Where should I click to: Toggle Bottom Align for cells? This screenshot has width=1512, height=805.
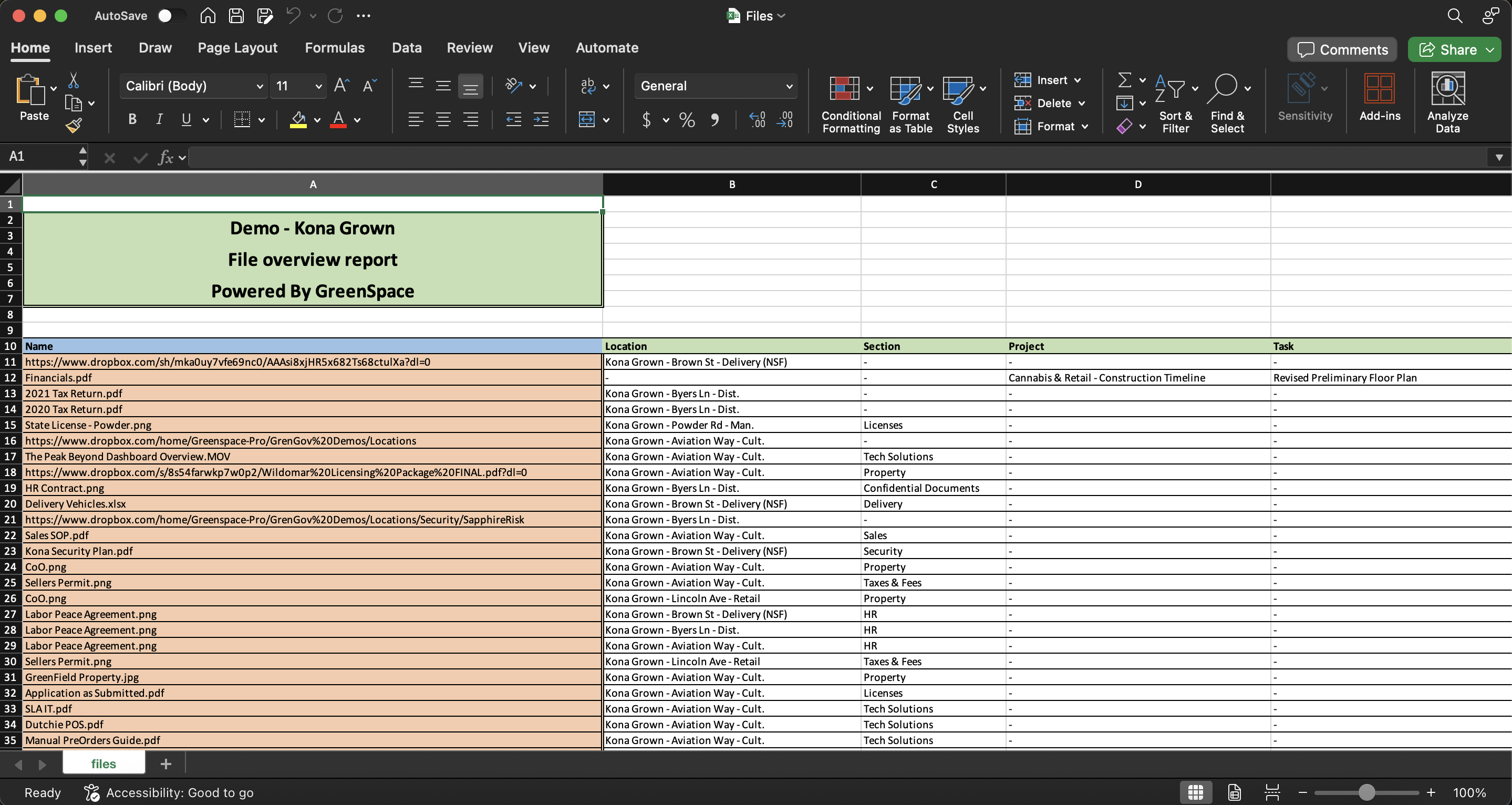click(x=471, y=86)
